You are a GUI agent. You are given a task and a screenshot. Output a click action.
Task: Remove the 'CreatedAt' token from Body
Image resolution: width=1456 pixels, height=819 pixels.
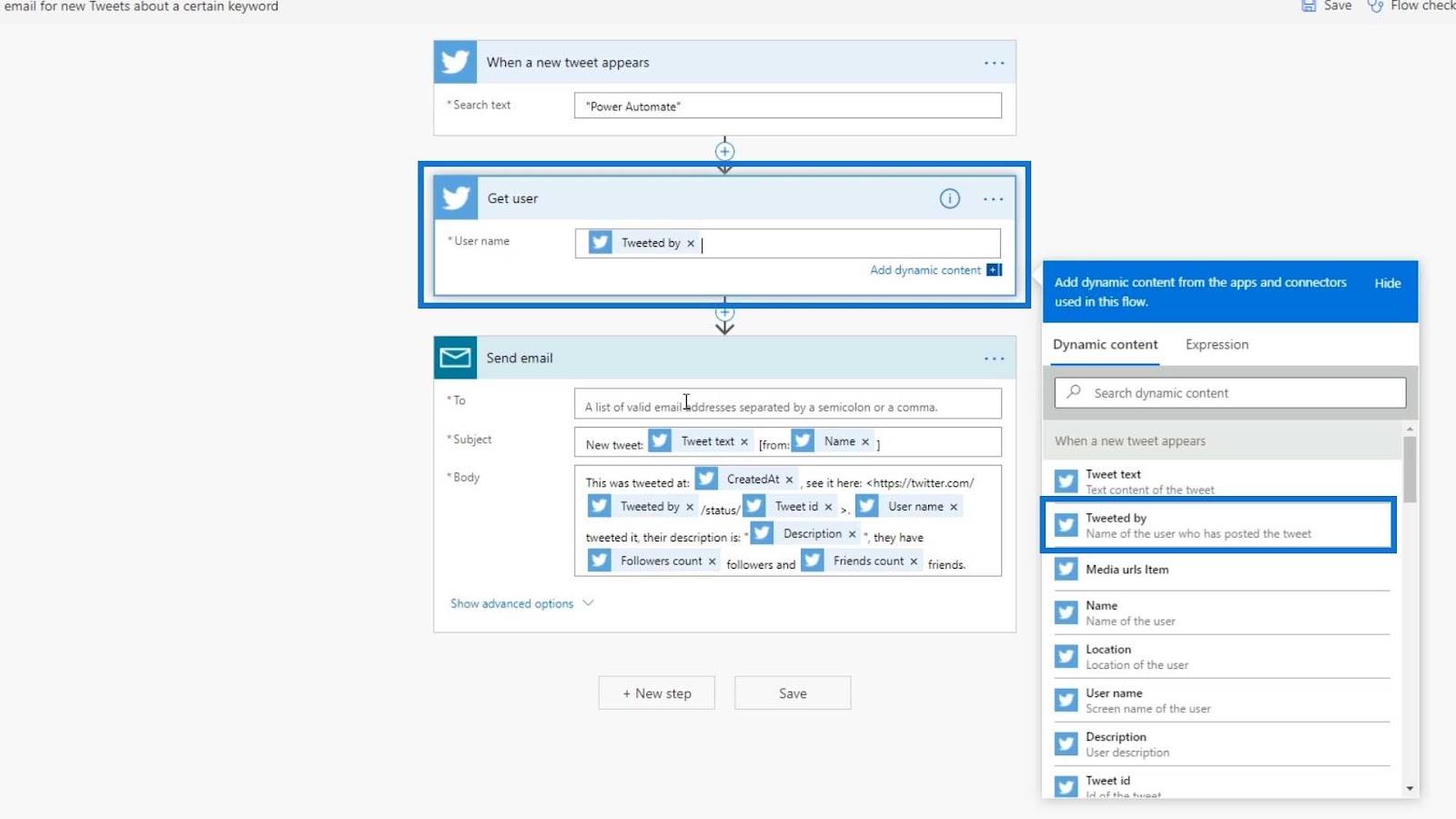point(789,480)
